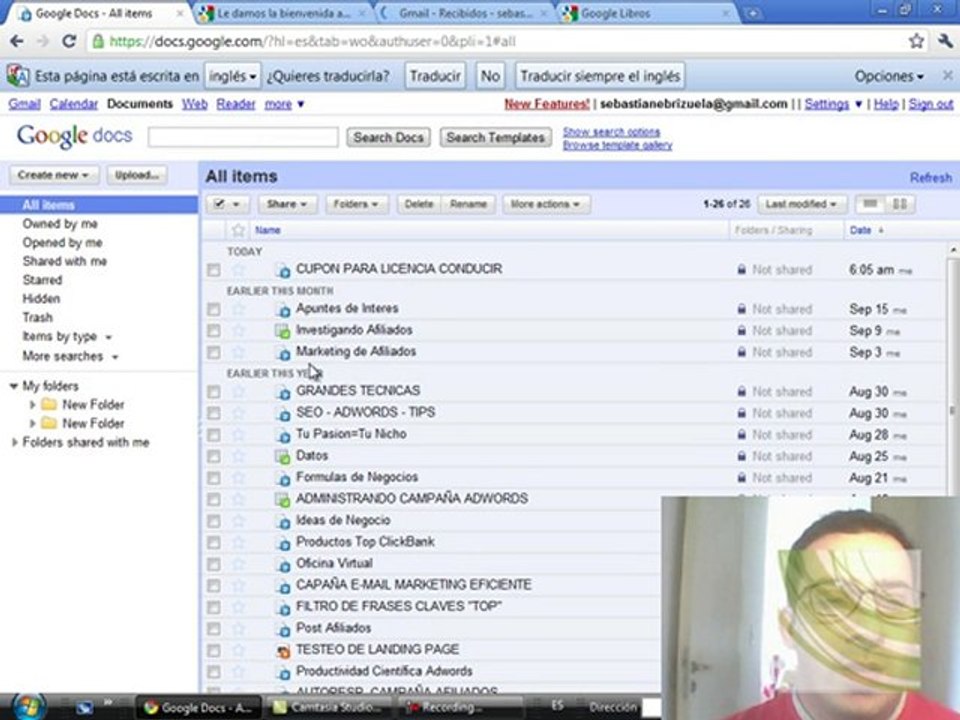The width and height of the screenshot is (960, 720).
Task: Open the Last modified sort dropdown
Action: [802, 204]
